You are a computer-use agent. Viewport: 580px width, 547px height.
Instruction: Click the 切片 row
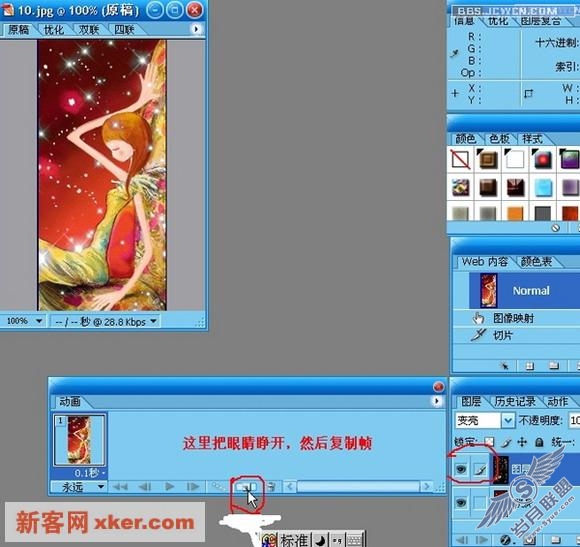pyautogui.click(x=516, y=335)
